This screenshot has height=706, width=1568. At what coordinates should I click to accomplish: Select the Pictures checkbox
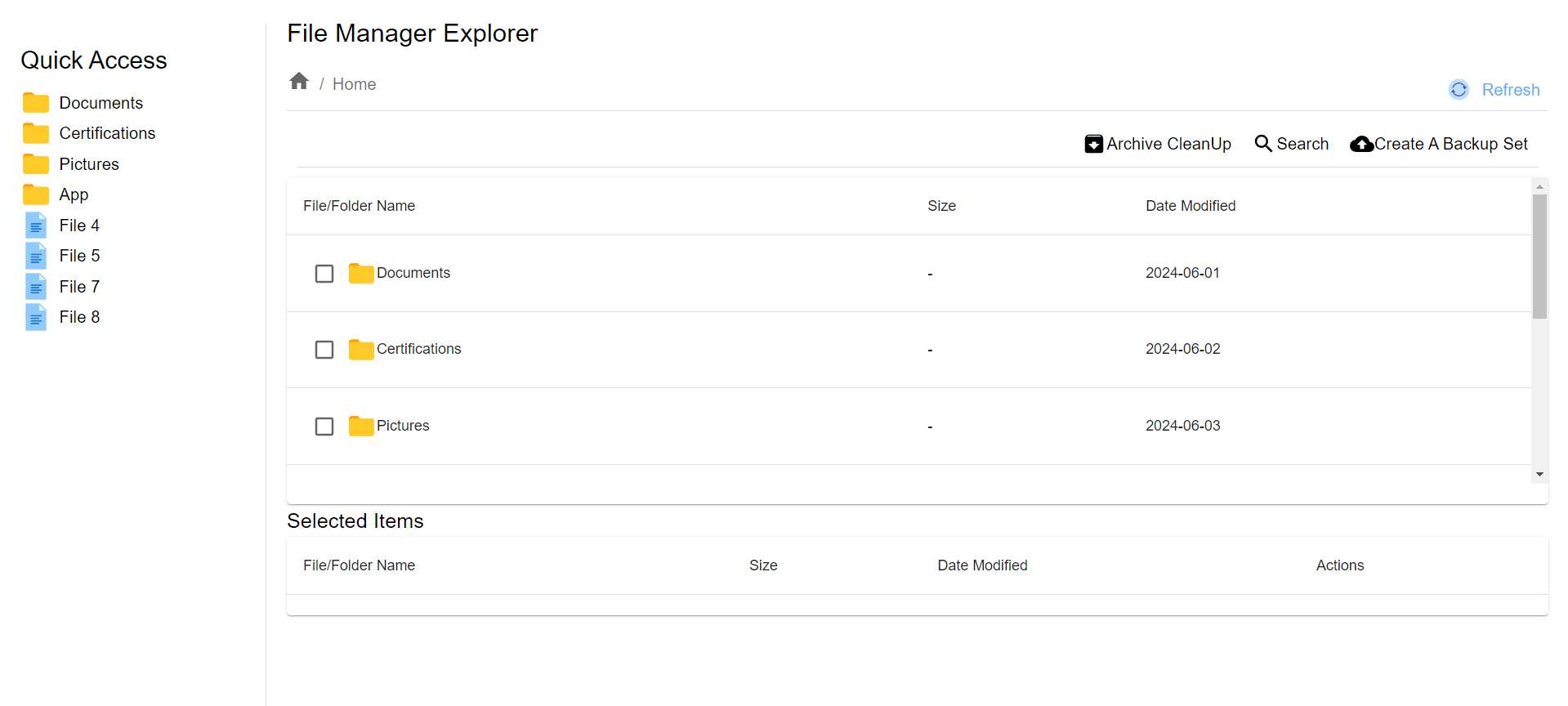click(324, 426)
